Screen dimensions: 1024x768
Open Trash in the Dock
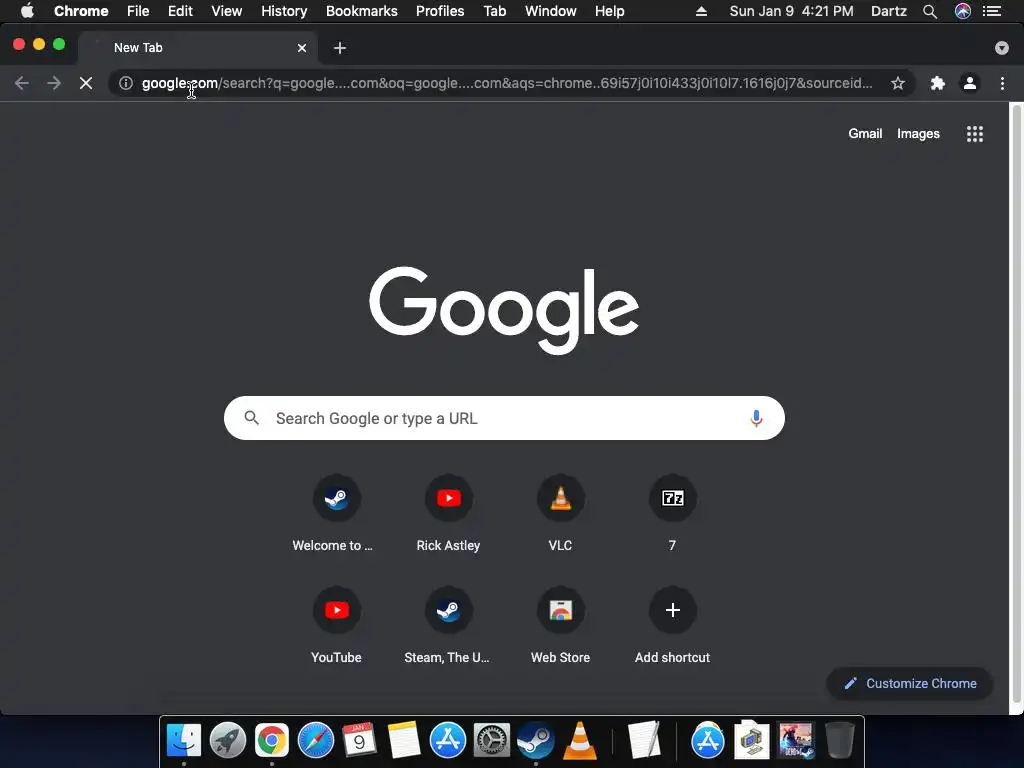coord(840,741)
